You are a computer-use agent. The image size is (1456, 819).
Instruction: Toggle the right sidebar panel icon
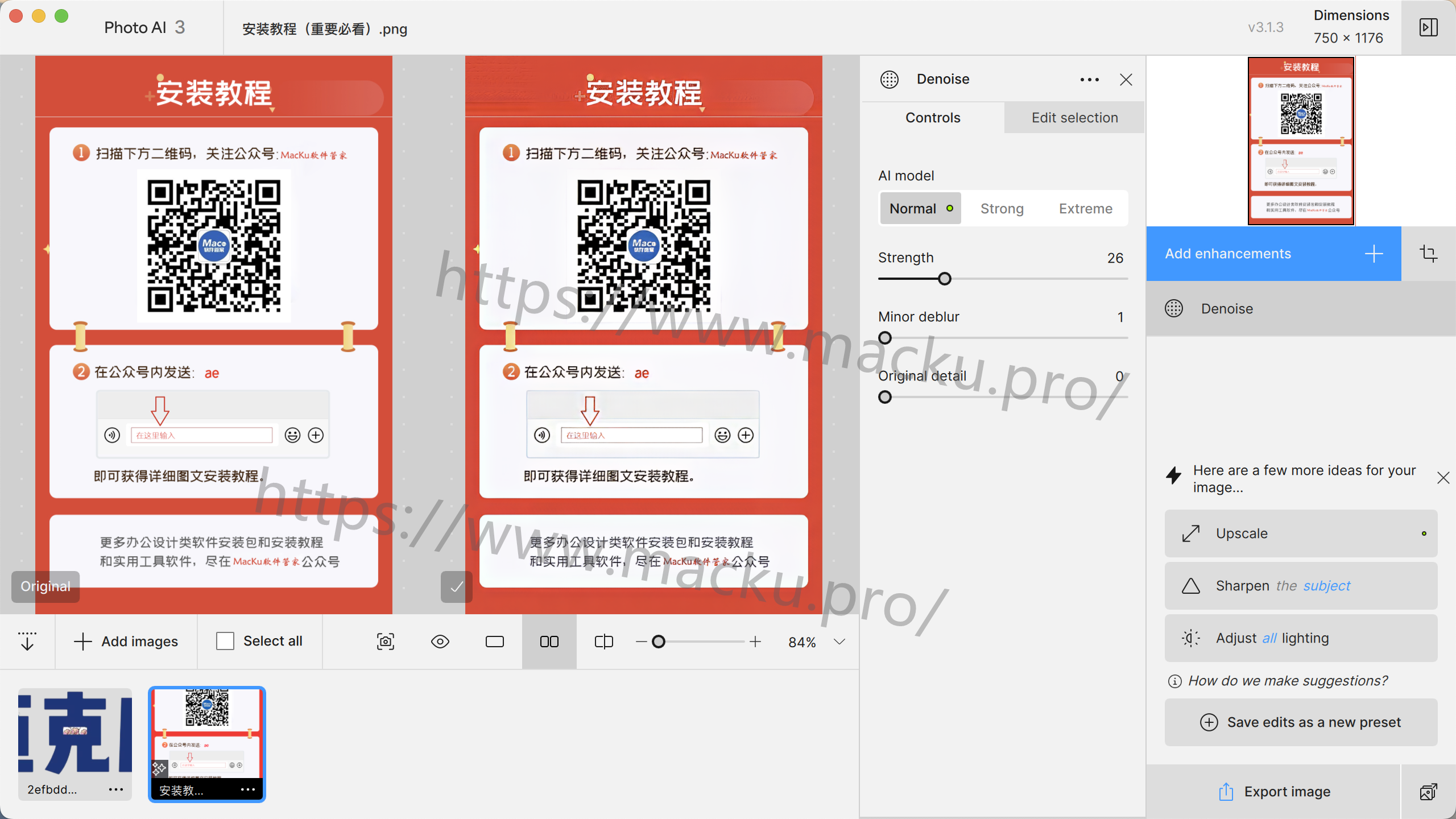click(1429, 27)
